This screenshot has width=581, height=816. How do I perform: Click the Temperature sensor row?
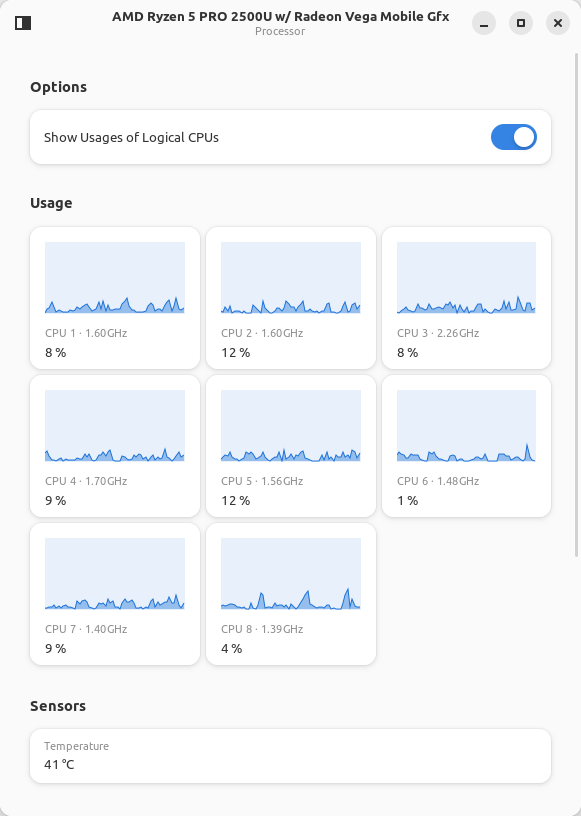pyautogui.click(x=290, y=756)
